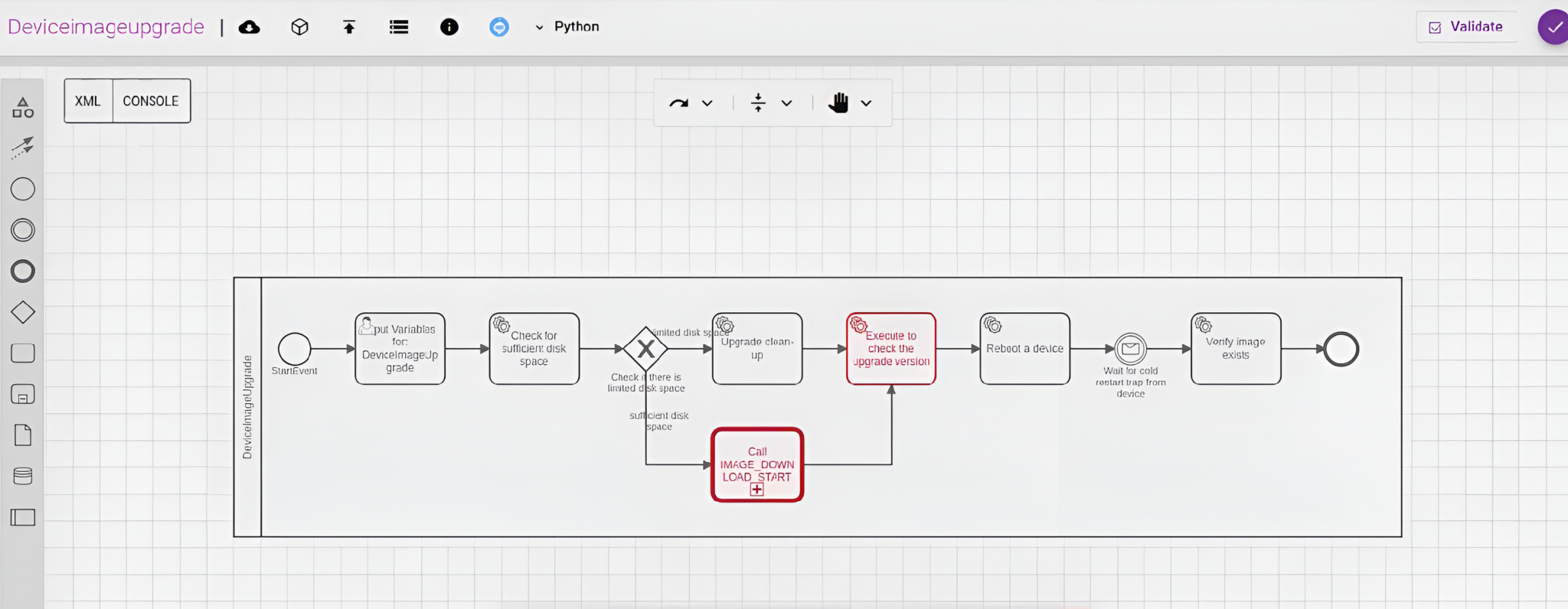Select the global connect arrow tool

tap(23, 148)
